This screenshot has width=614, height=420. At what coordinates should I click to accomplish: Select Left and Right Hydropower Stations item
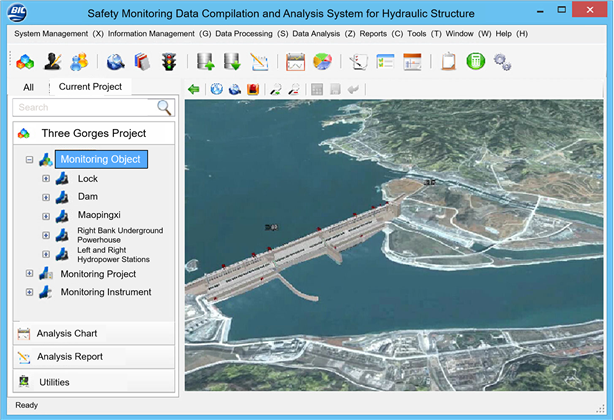114,254
